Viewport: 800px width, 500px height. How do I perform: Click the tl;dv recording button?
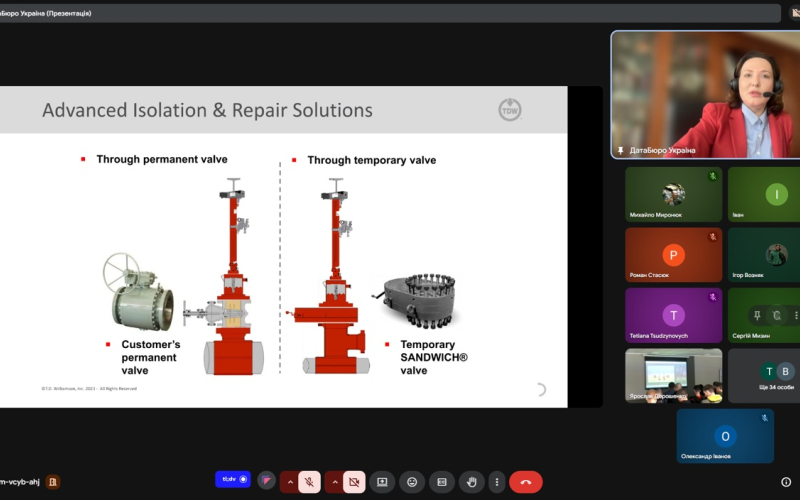(x=232, y=480)
